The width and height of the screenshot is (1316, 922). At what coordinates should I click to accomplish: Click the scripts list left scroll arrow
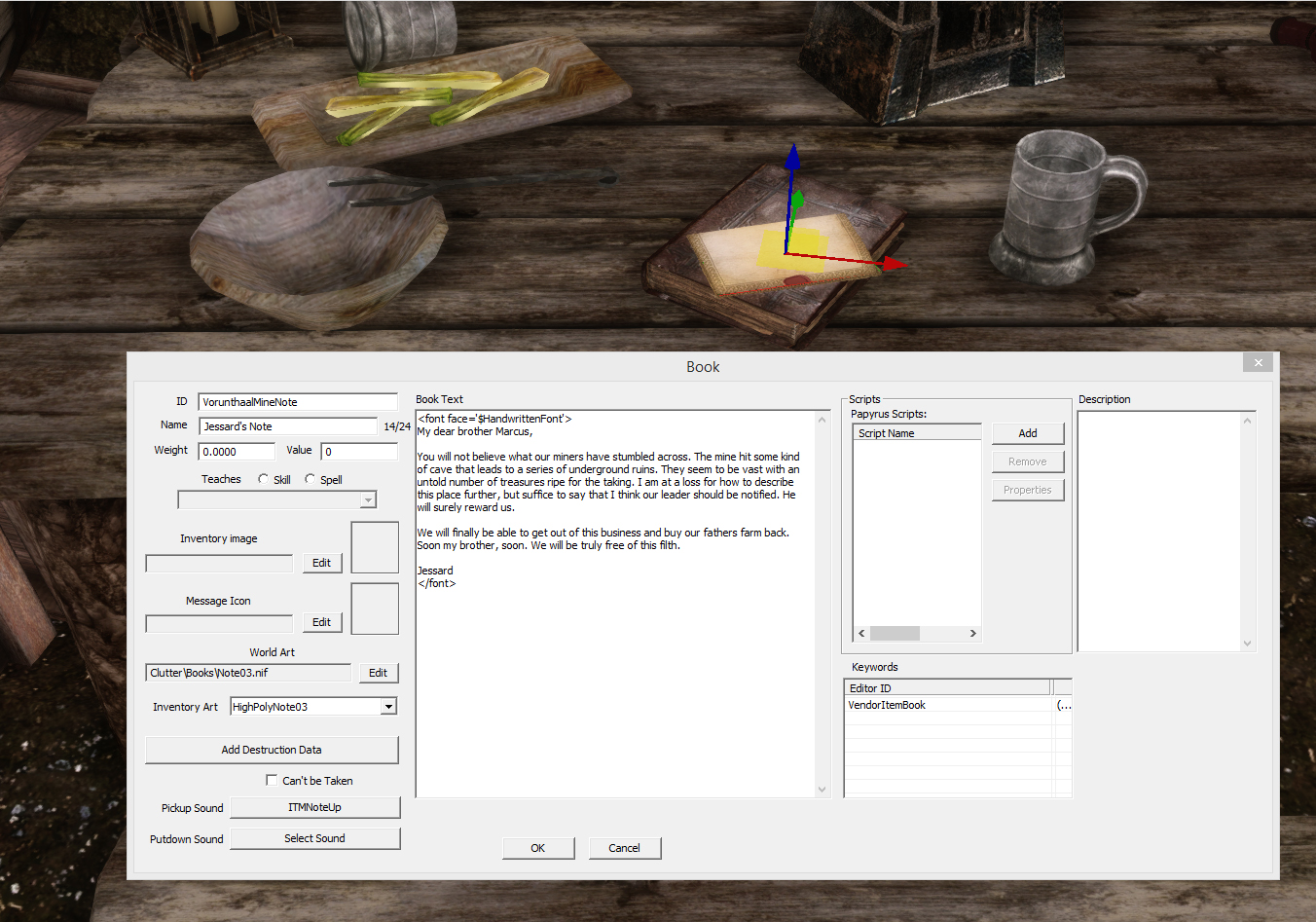point(861,633)
